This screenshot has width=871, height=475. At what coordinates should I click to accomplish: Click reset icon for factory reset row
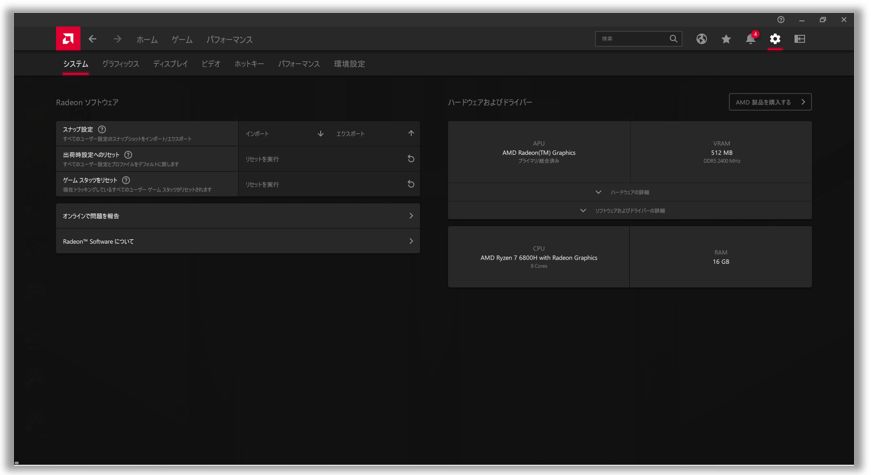[x=411, y=159]
